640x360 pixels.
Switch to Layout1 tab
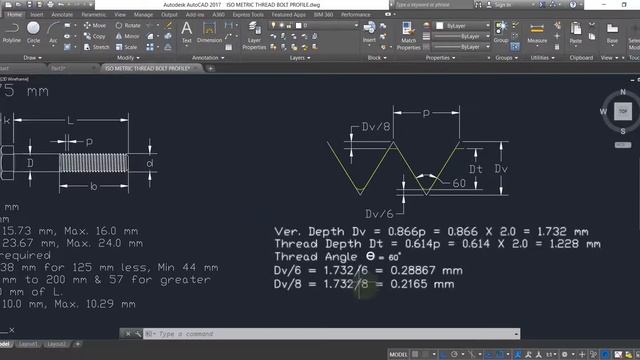pyautogui.click(x=28, y=344)
